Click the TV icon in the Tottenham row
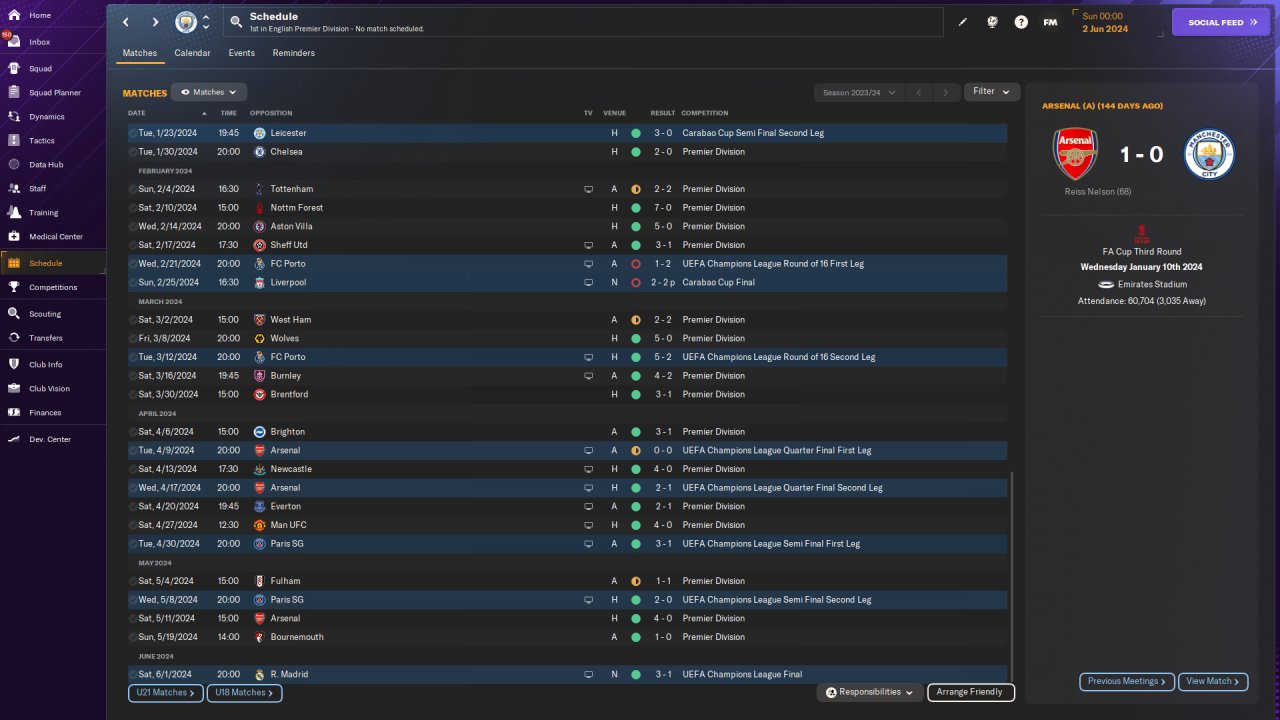 [x=589, y=189]
